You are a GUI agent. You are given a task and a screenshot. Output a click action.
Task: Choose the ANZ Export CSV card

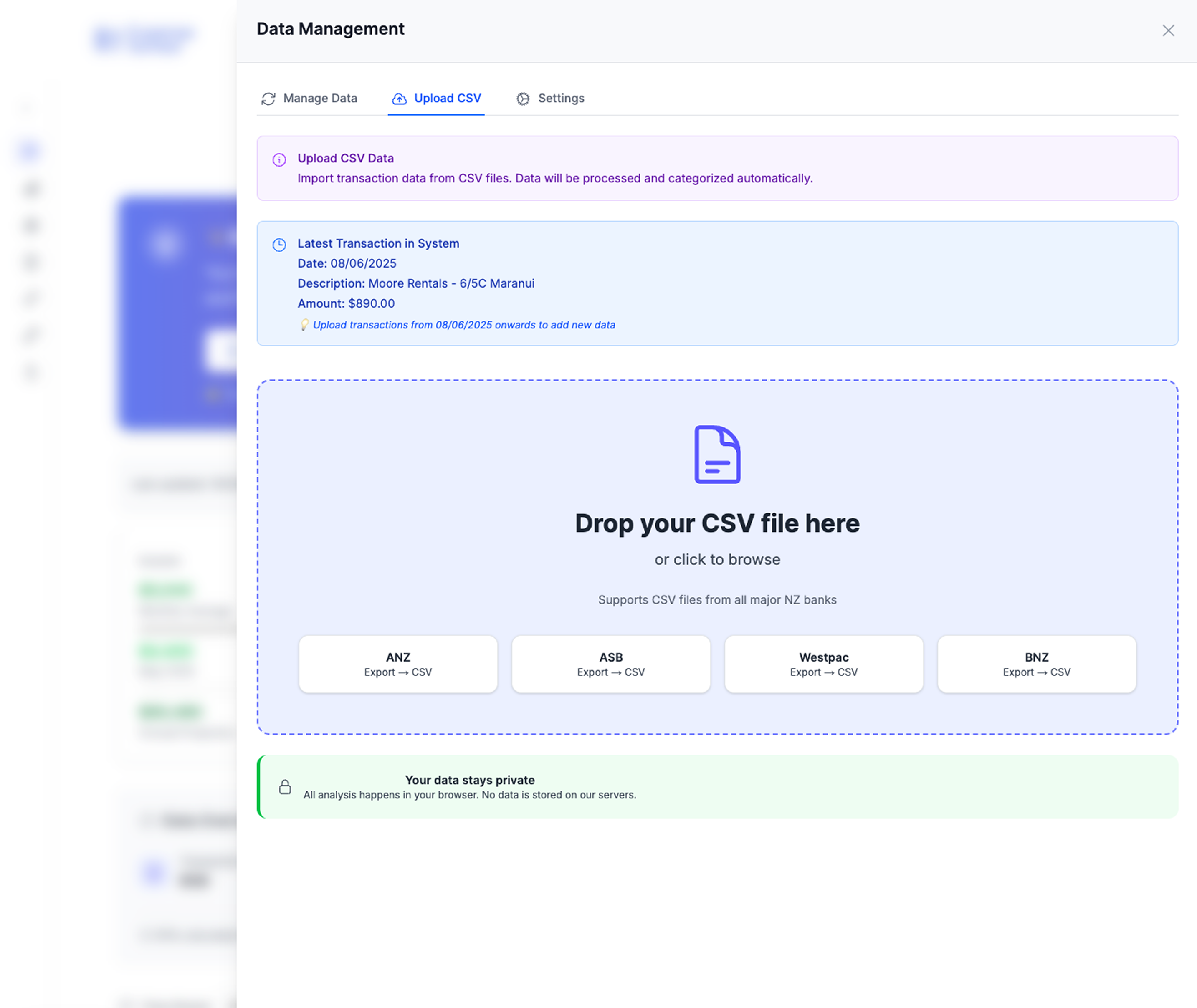[398, 664]
